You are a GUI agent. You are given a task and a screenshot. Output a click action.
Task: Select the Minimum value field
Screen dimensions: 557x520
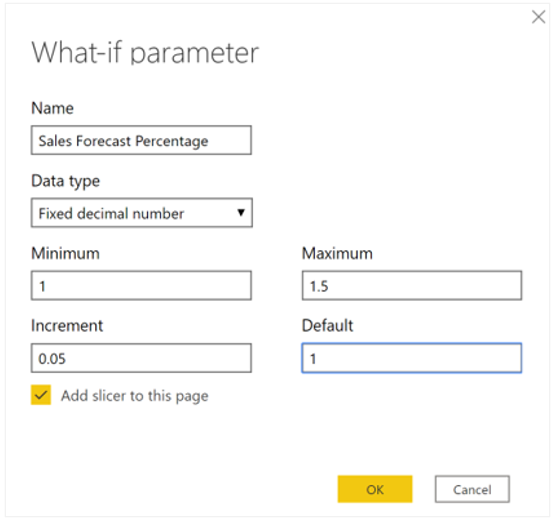(x=141, y=286)
